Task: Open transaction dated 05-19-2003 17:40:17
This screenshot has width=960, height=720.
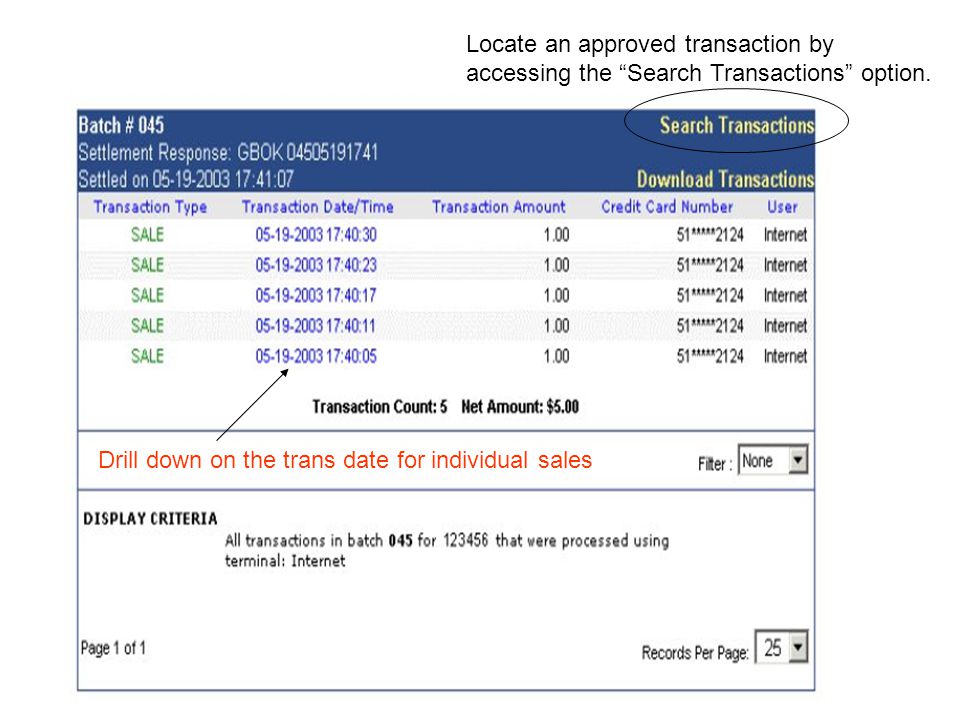Action: point(316,296)
